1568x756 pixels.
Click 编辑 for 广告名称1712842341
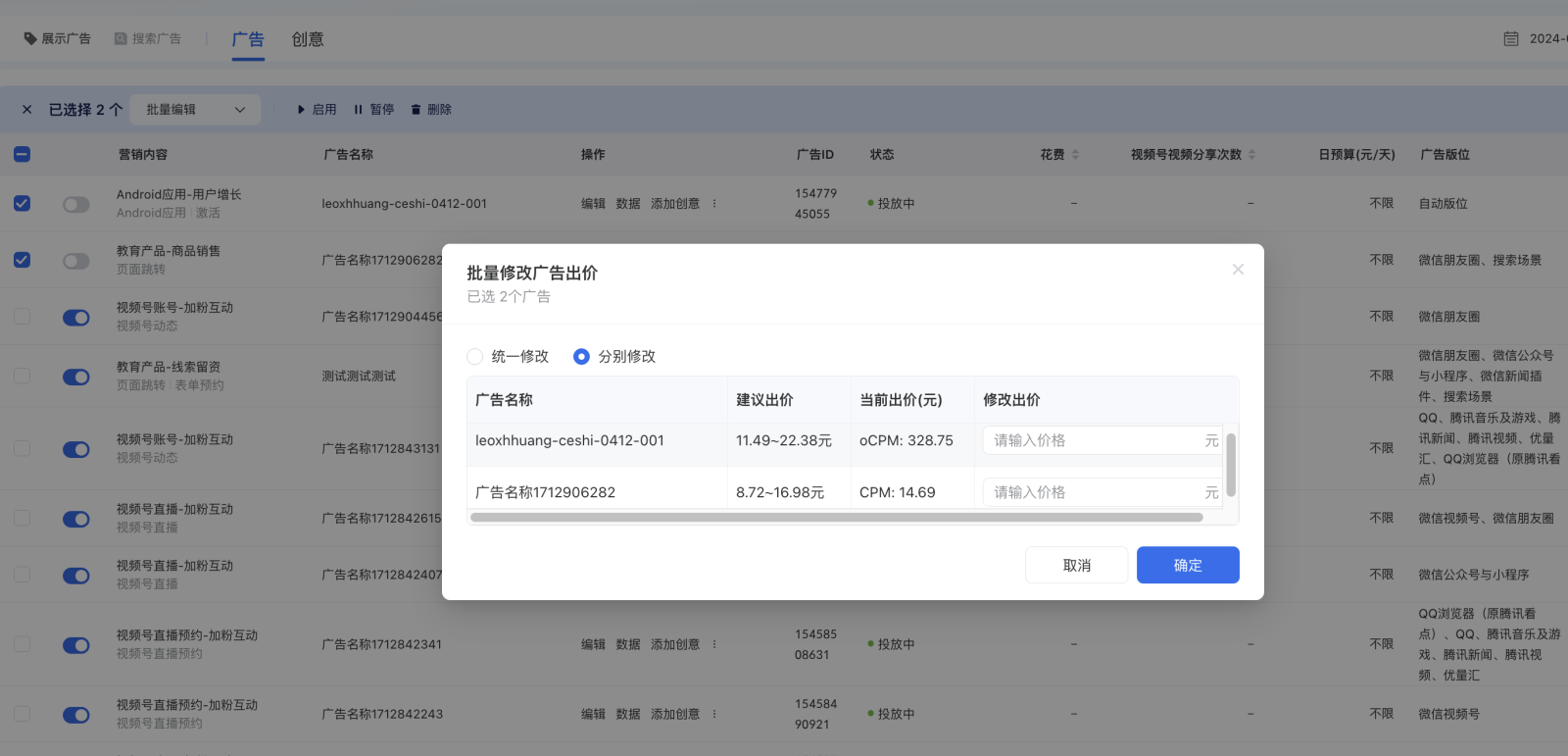coord(593,644)
